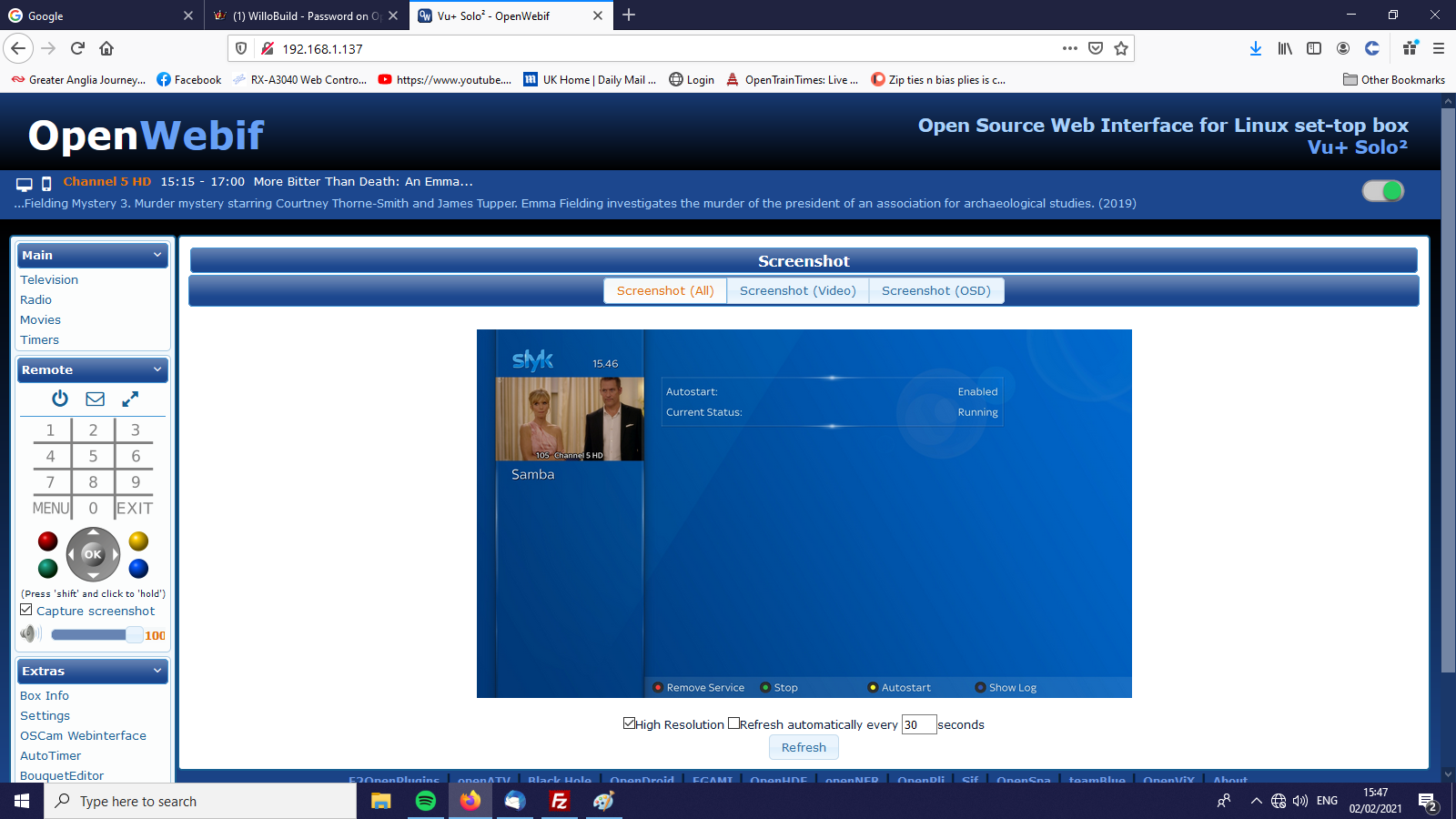Collapse the Main panel section
Screen dimensions: 1456x819
tap(157, 255)
